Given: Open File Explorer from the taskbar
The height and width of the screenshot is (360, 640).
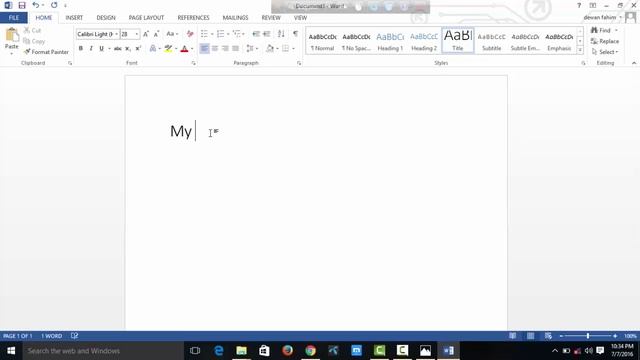Looking at the screenshot, I should [x=242, y=351].
